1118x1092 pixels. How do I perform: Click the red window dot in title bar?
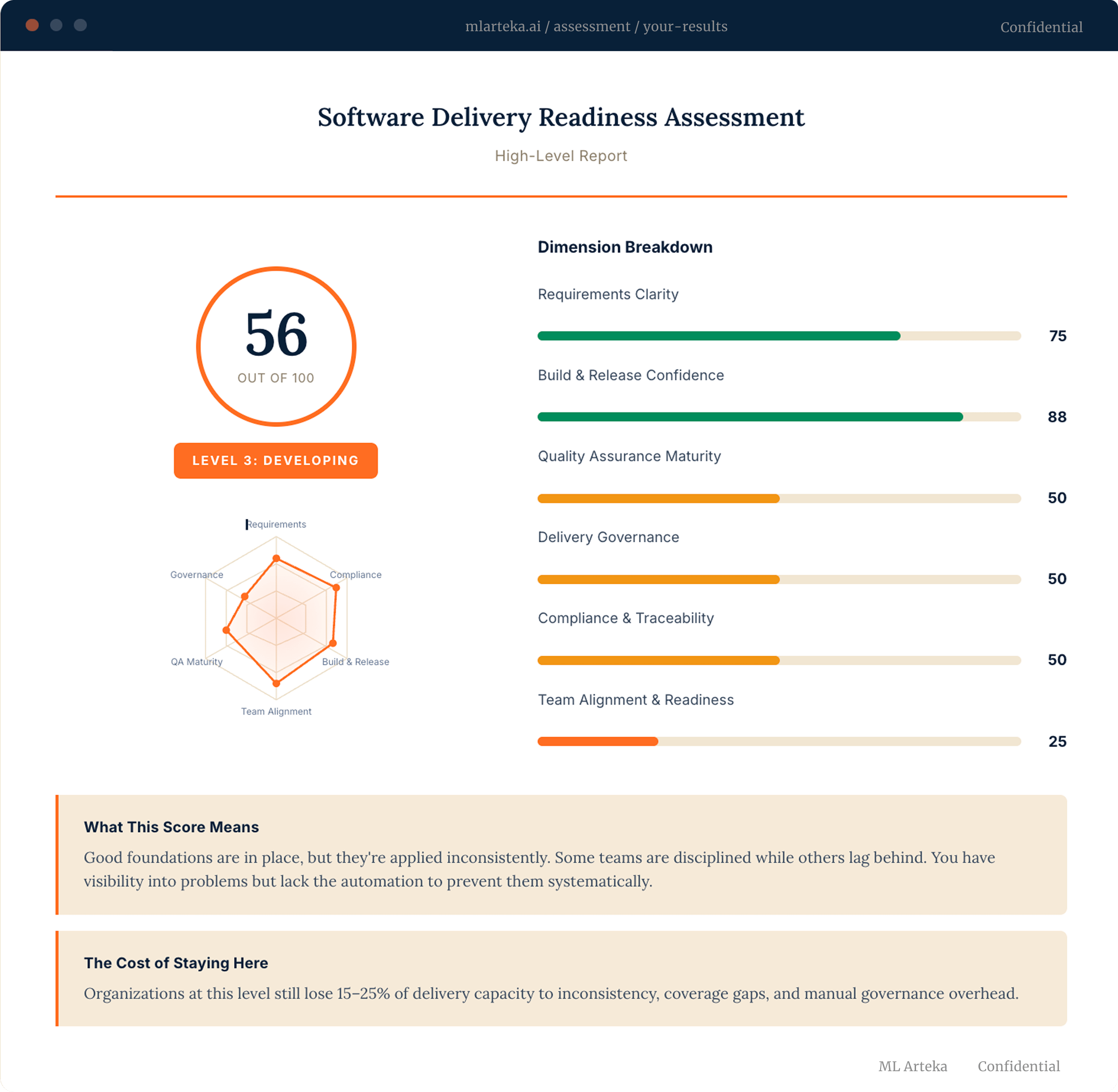point(32,25)
